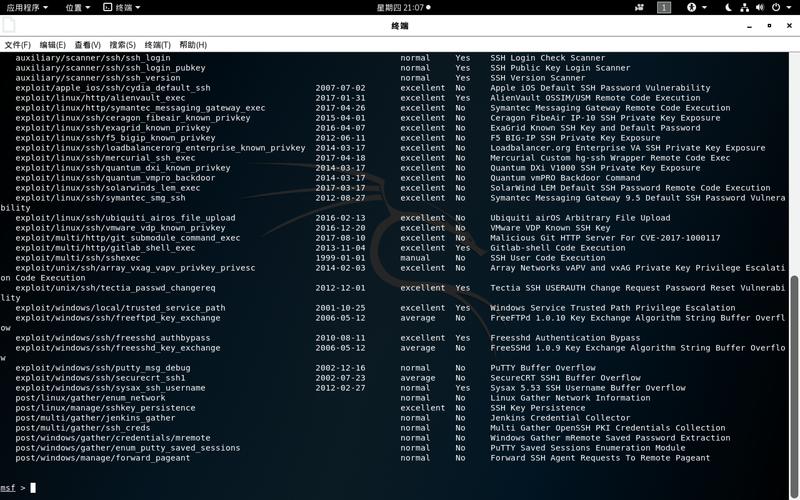Image resolution: width=800 pixels, height=500 pixels.
Task: Click the date 1999-01-01 in the list
Action: pyautogui.click(x=340, y=258)
